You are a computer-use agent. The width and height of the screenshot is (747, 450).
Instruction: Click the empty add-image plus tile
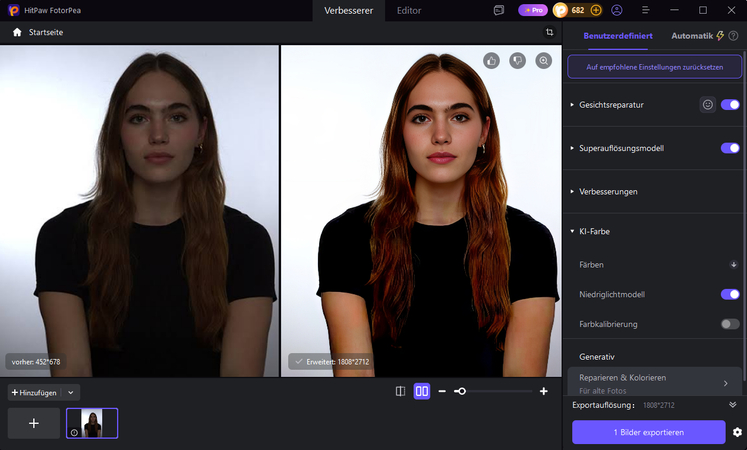(x=34, y=423)
